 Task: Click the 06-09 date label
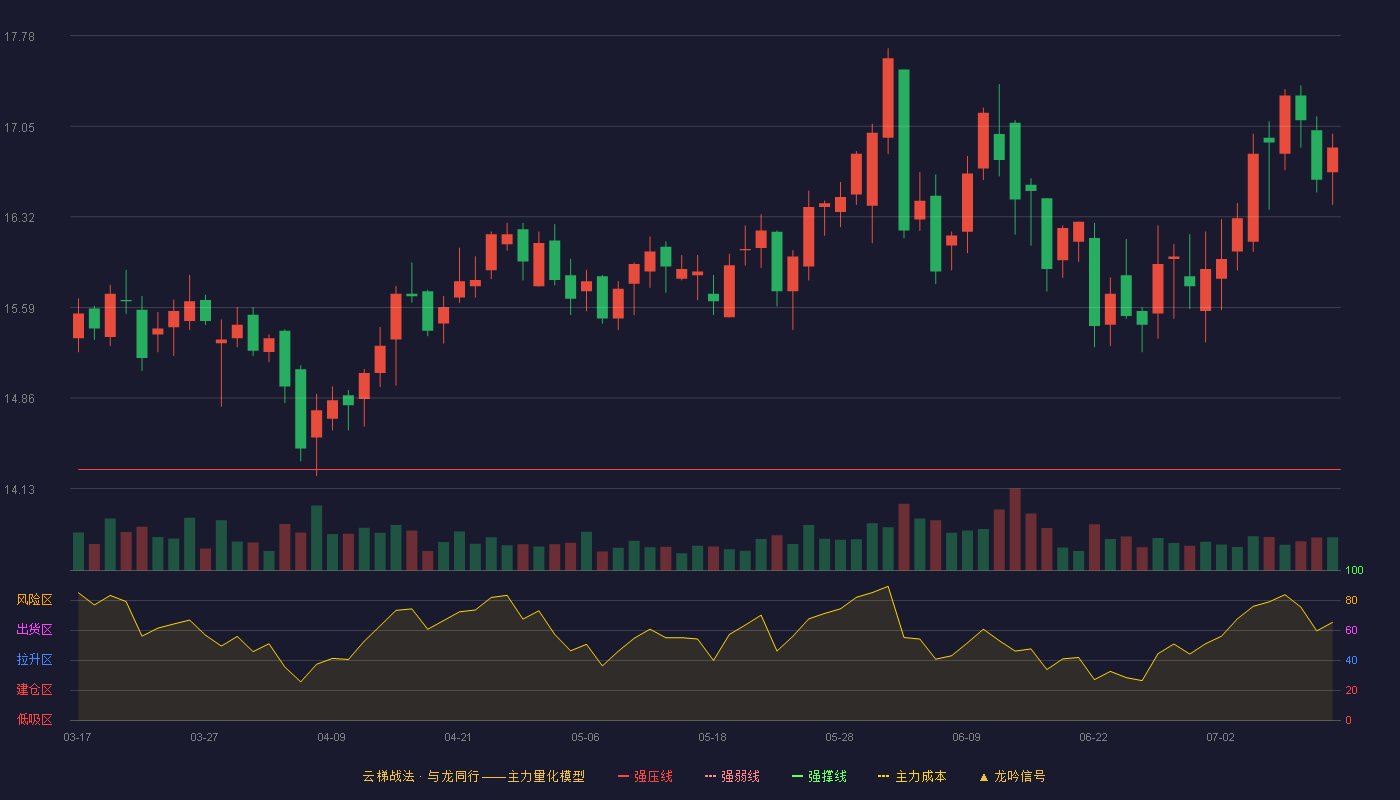[x=966, y=737]
